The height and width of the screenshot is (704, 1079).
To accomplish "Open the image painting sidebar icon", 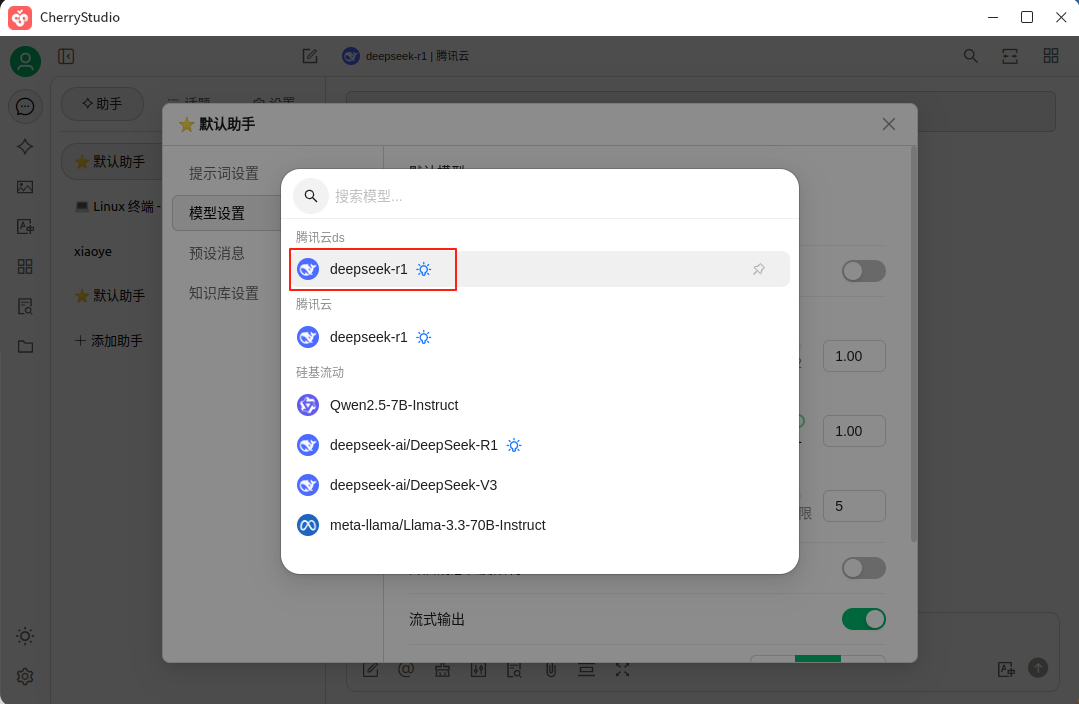I will click(25, 187).
